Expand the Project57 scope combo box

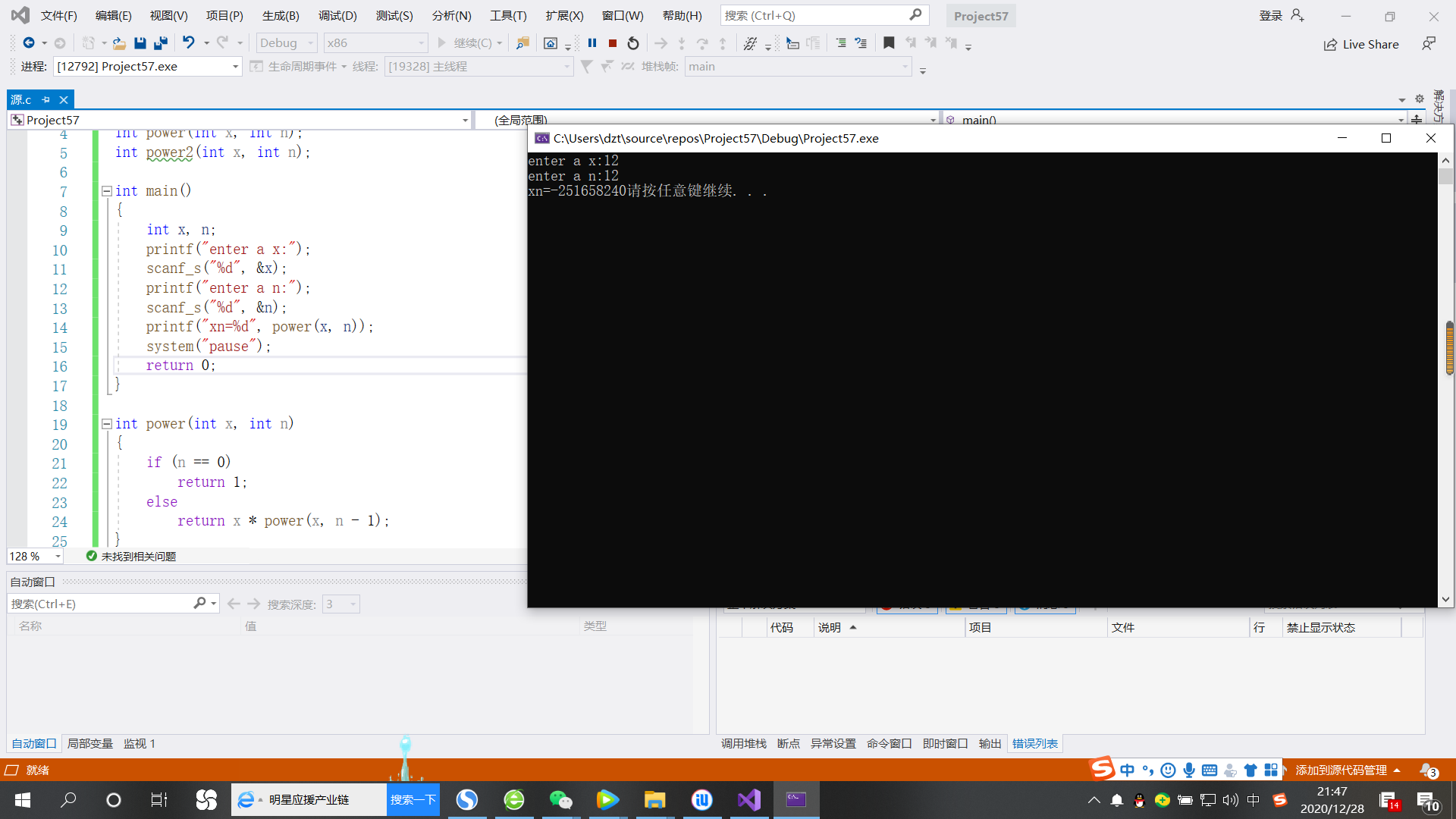(x=465, y=120)
